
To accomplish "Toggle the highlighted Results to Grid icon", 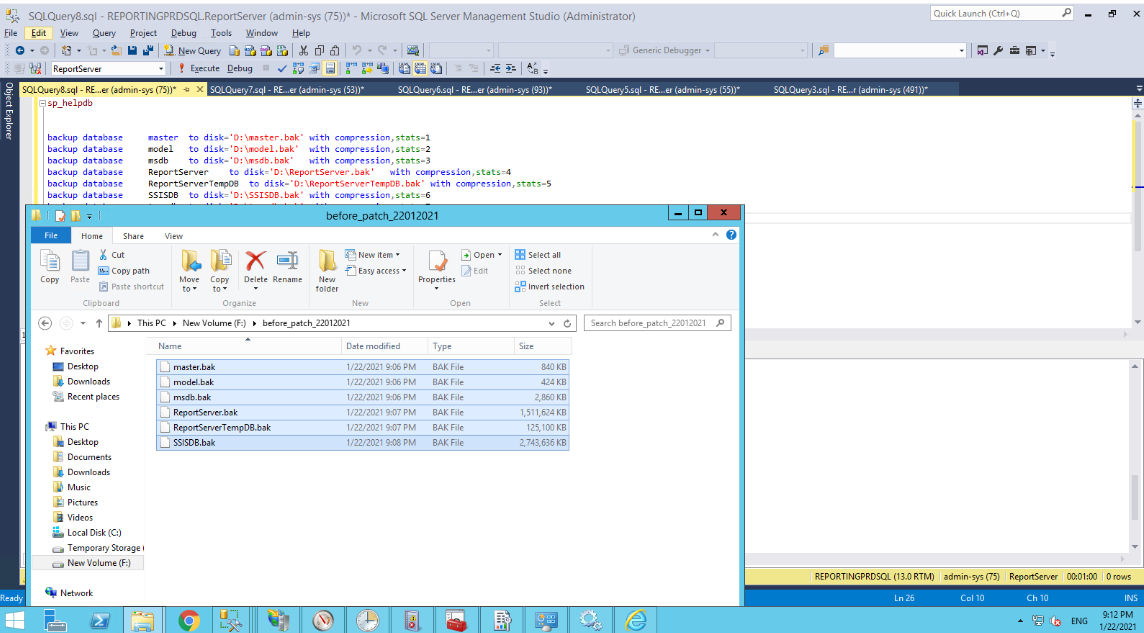I will [x=420, y=69].
